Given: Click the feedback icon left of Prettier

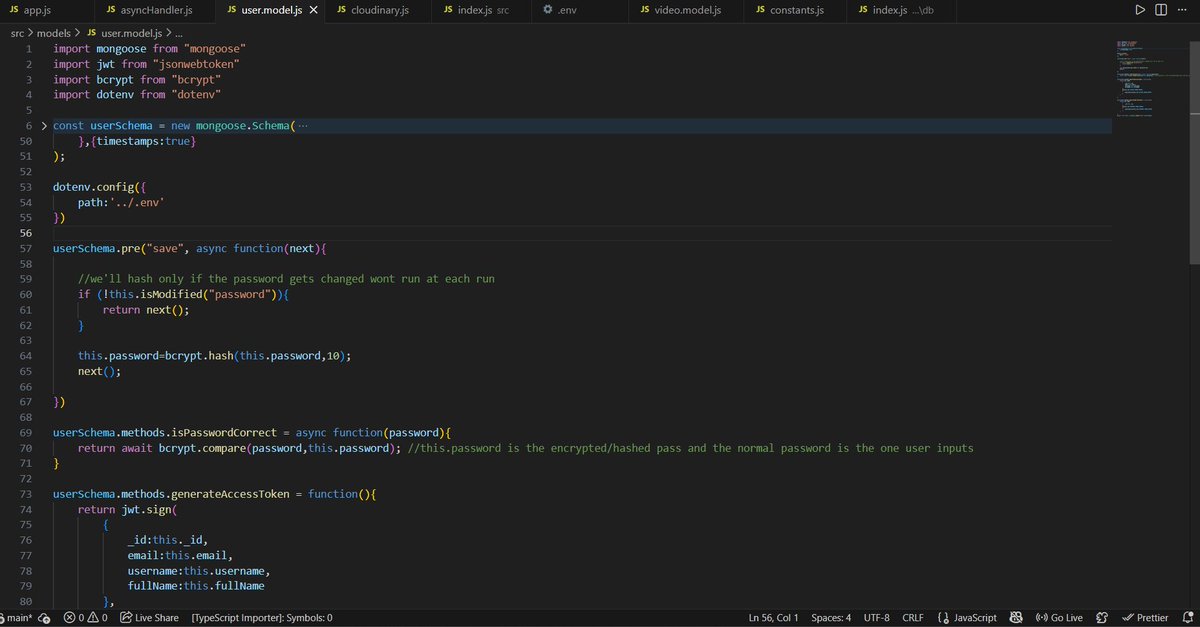Looking at the screenshot, I should (1103, 618).
